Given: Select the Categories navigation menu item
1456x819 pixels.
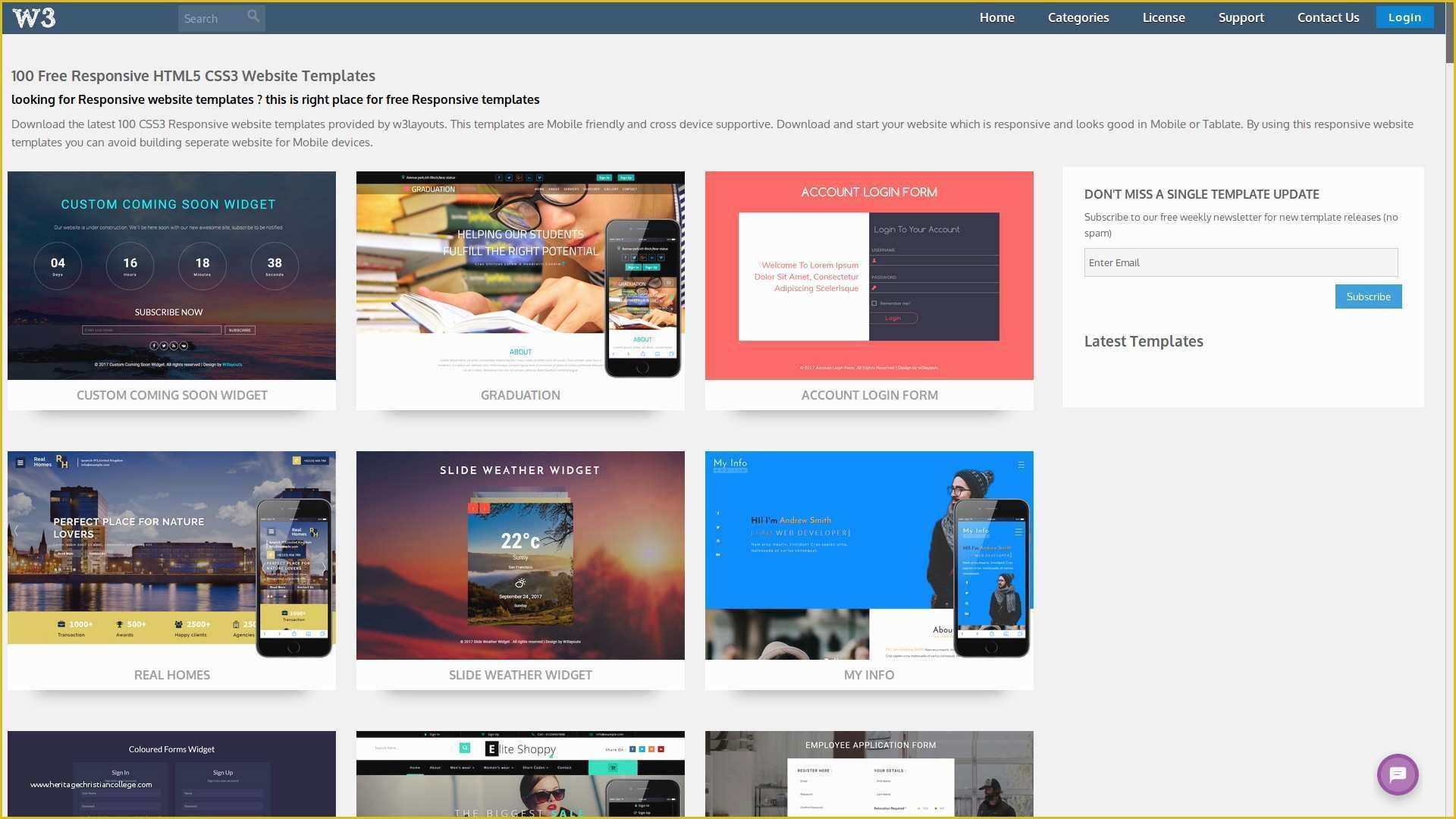Looking at the screenshot, I should tap(1079, 17).
